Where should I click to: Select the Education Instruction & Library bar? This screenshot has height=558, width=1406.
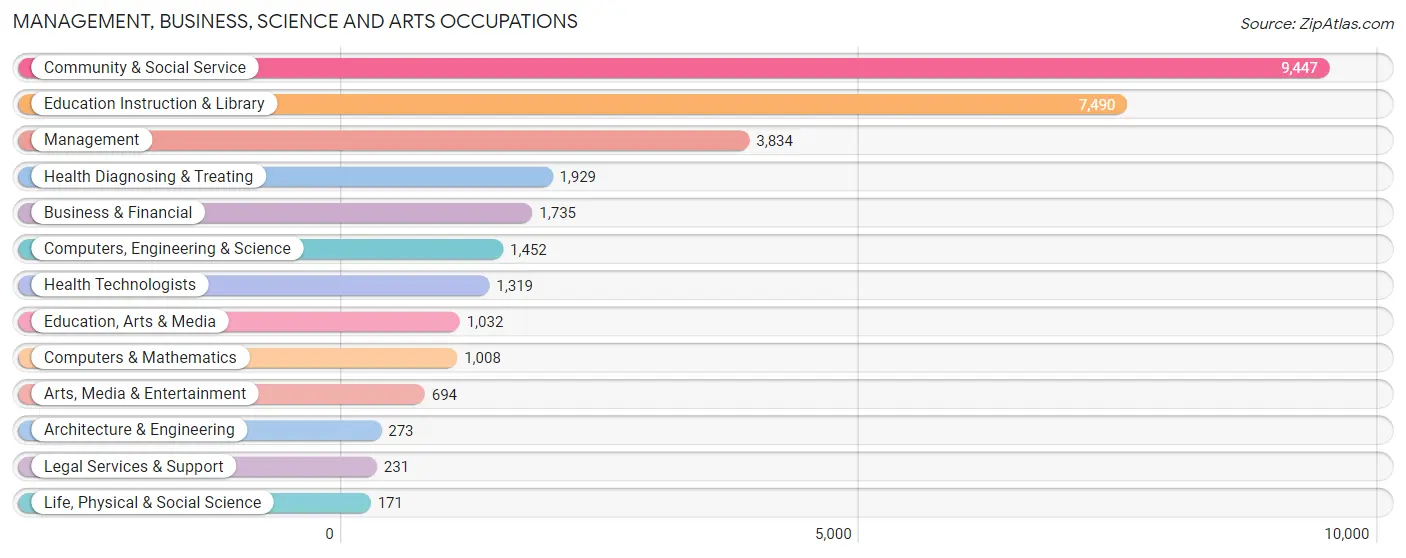tap(572, 104)
